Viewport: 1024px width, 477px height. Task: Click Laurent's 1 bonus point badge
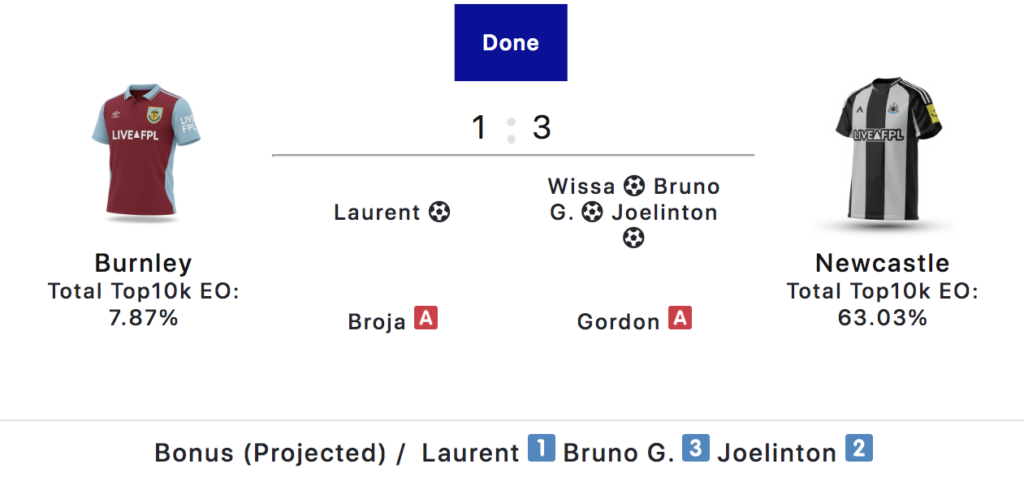541,450
